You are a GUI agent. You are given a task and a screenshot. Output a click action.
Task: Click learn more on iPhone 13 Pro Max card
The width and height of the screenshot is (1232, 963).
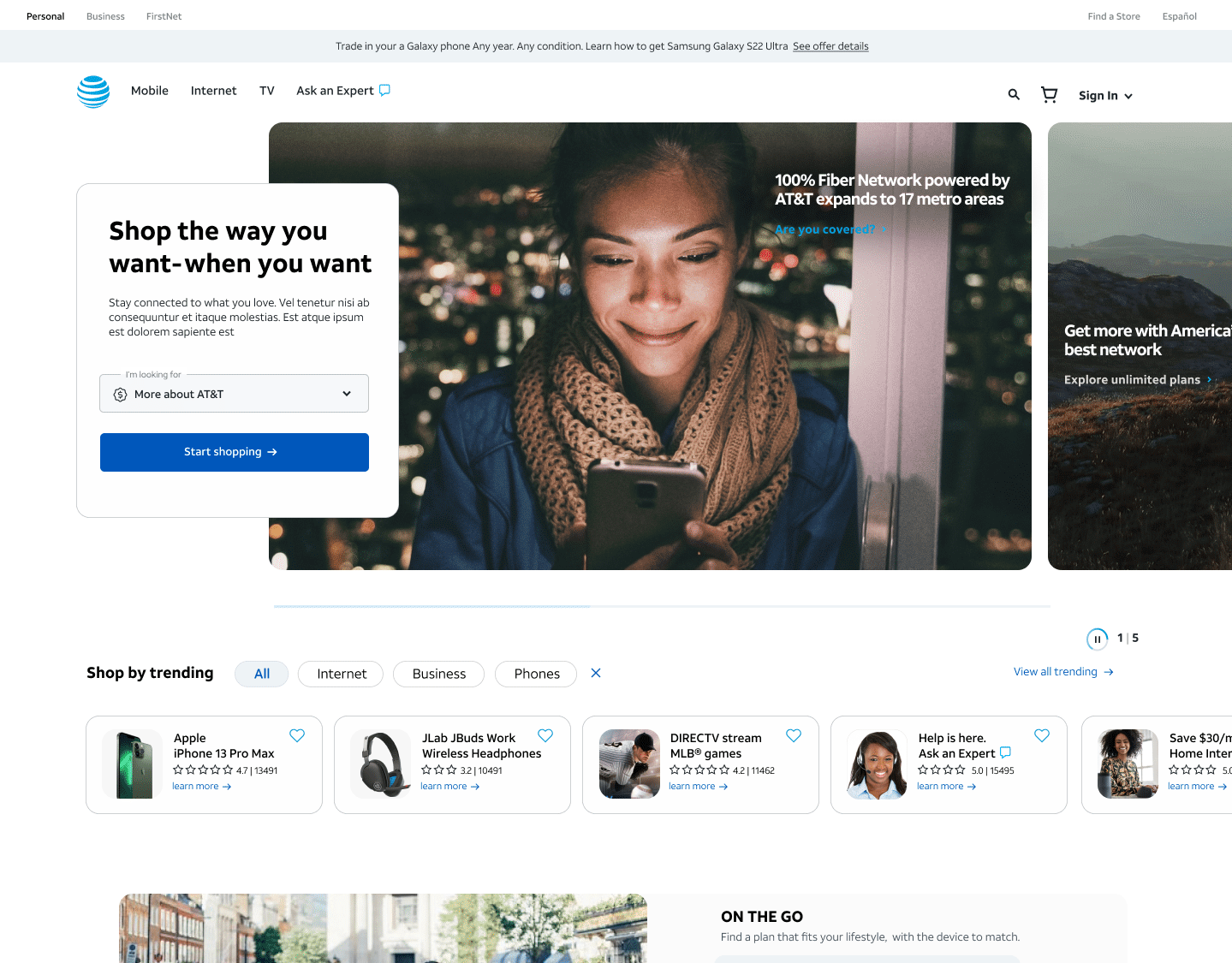pos(202,786)
